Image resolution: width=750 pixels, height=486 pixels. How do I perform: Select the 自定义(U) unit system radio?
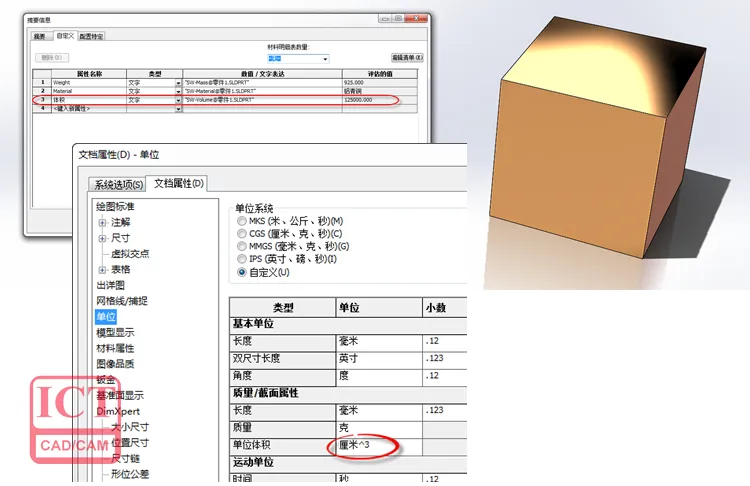(x=242, y=272)
